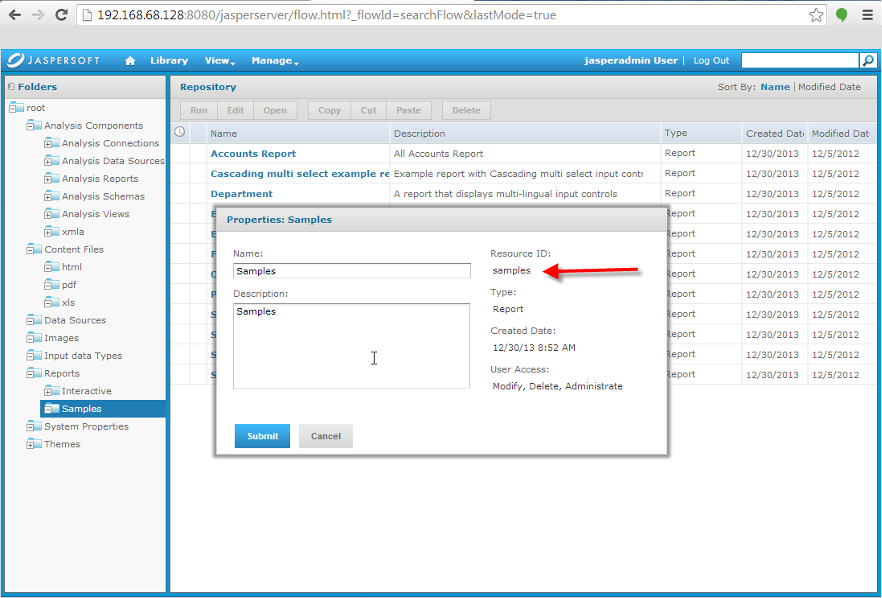Select the System Properties folder
The width and height of the screenshot is (882, 598).
(86, 426)
